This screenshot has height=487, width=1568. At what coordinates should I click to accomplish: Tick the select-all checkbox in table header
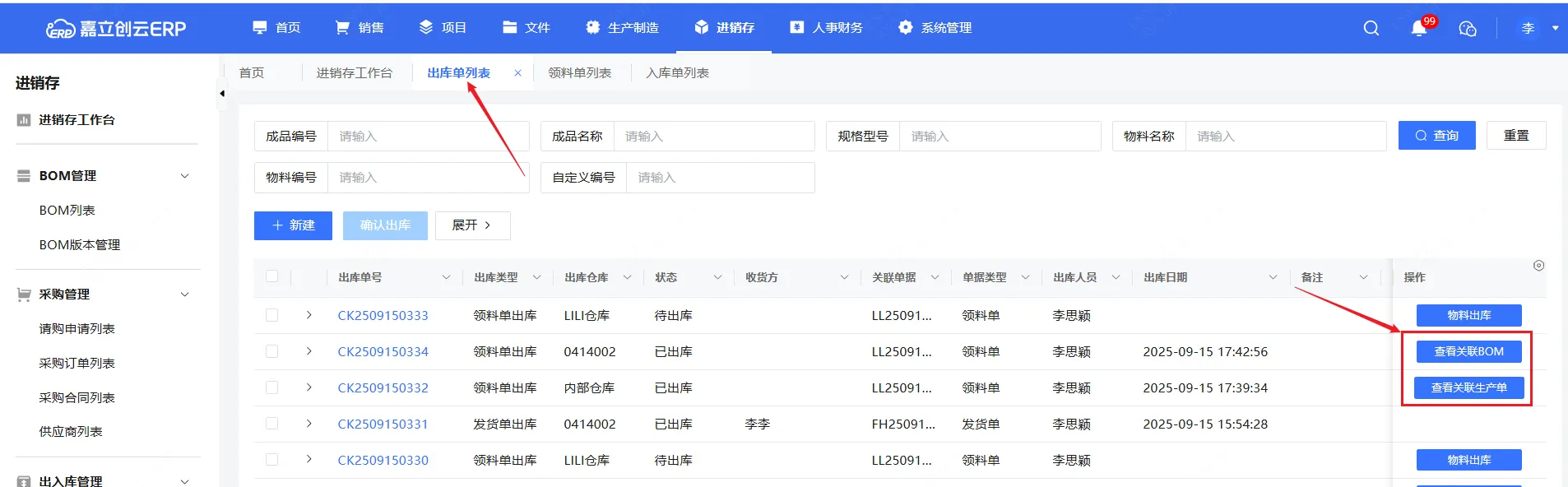pyautogui.click(x=272, y=277)
